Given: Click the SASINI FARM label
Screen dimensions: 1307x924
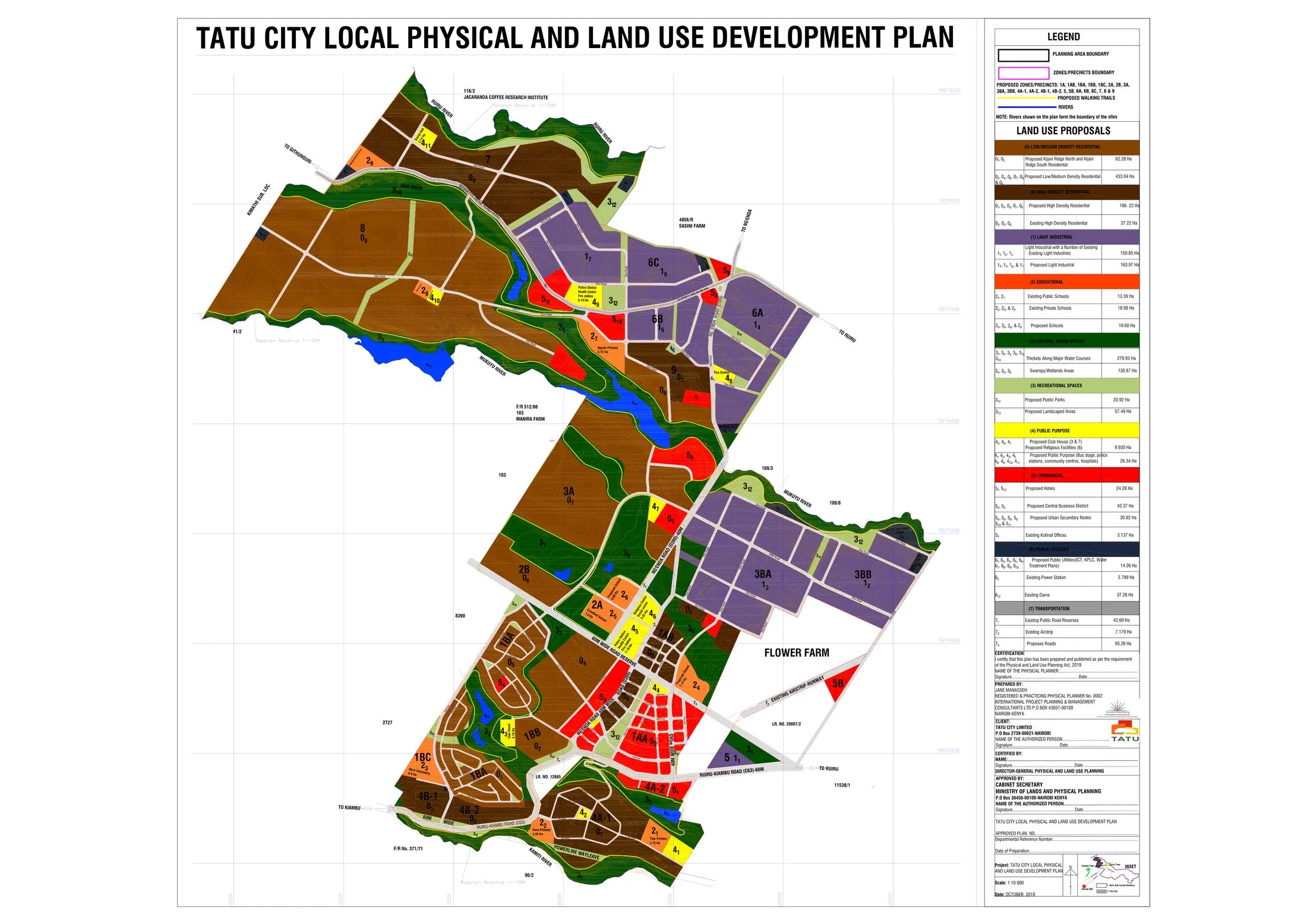Looking at the screenshot, I should click(692, 226).
